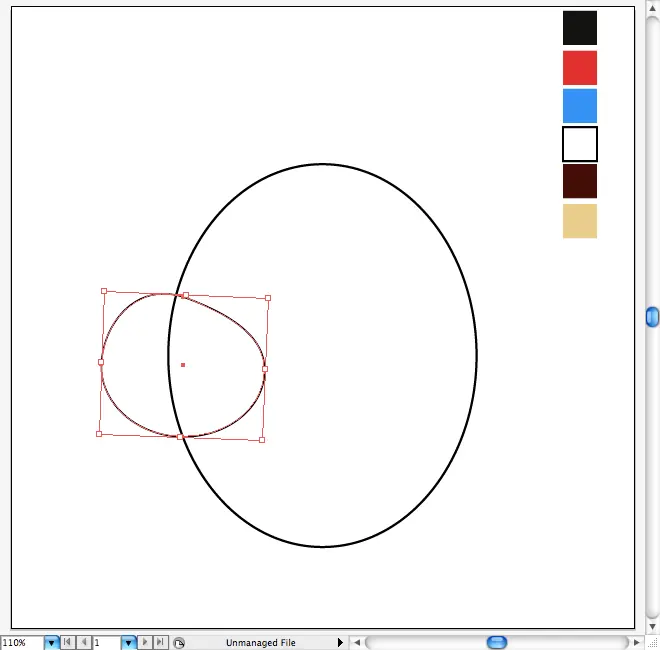This screenshot has width=660, height=650.
Task: Click the bottom-middle bounding box handle
Action: [x=180, y=437]
